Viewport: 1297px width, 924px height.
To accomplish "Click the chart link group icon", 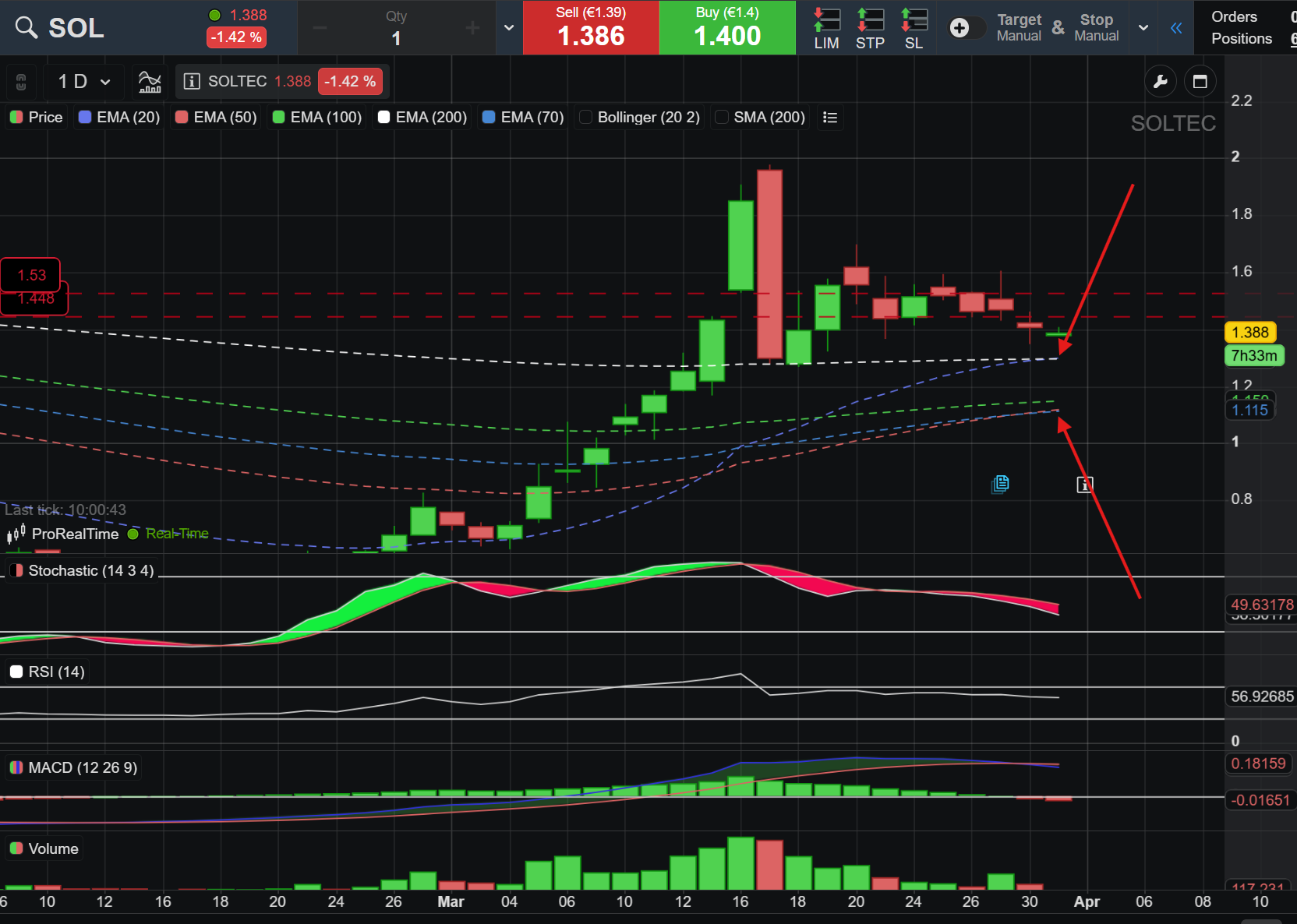I will (21, 81).
